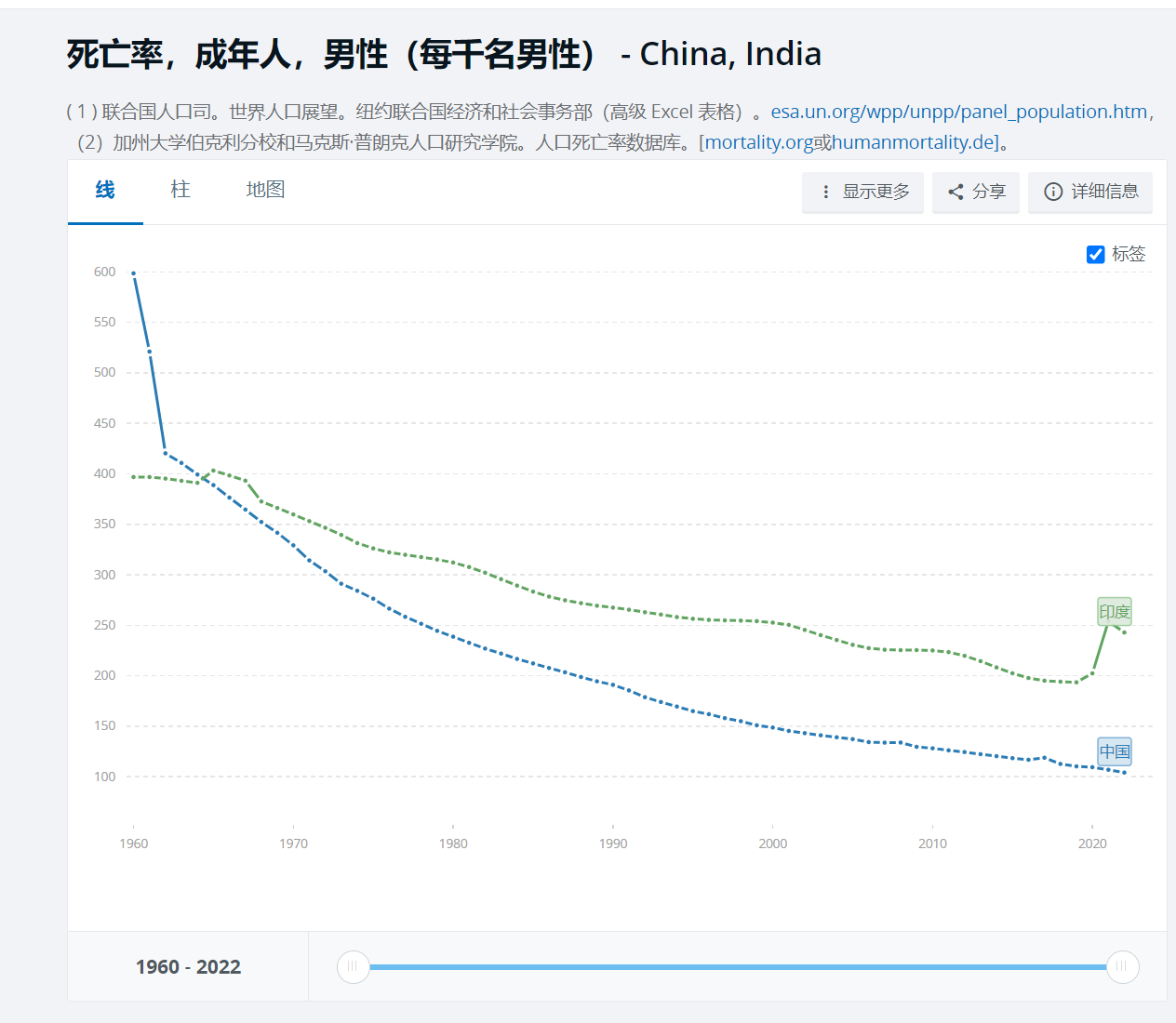Open the esa.un.org population link
1176x1023 pixels.
(959, 112)
